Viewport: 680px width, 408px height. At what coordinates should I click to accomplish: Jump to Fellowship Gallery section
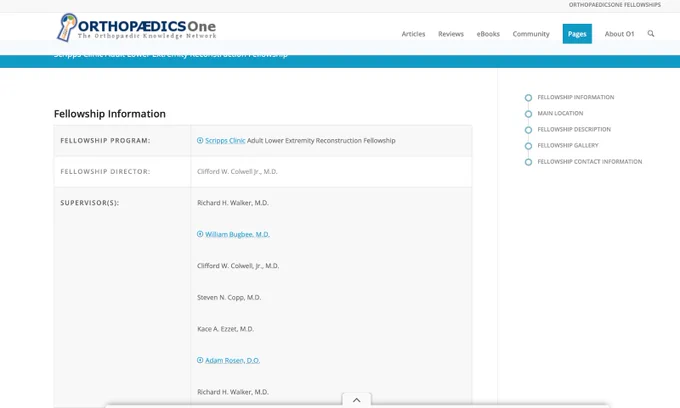[x=568, y=145]
